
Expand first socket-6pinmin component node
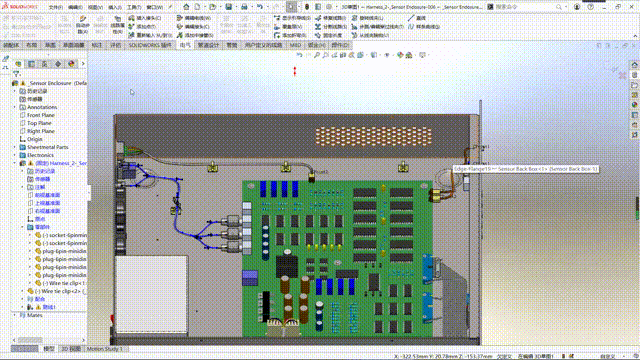pyautogui.click(x=30, y=235)
